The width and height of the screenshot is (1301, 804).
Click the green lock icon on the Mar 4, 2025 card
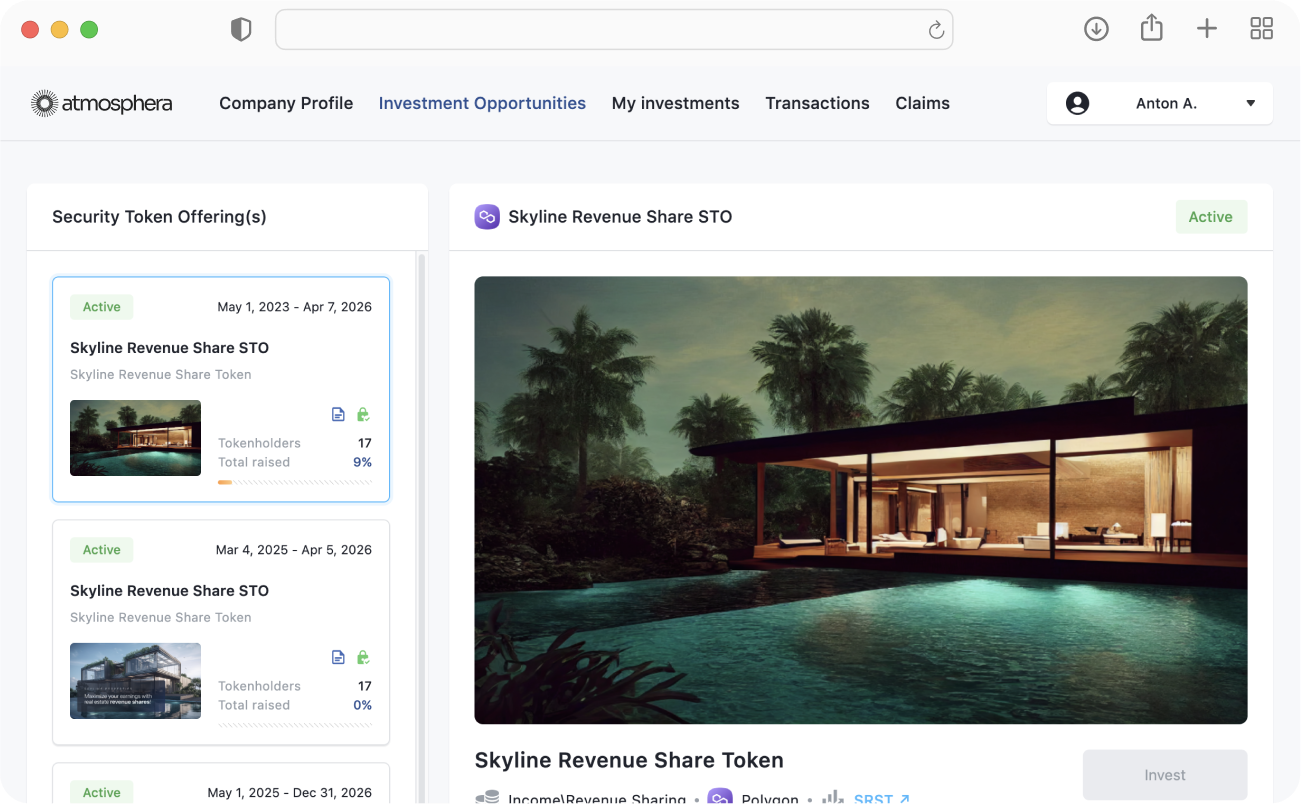pos(363,657)
